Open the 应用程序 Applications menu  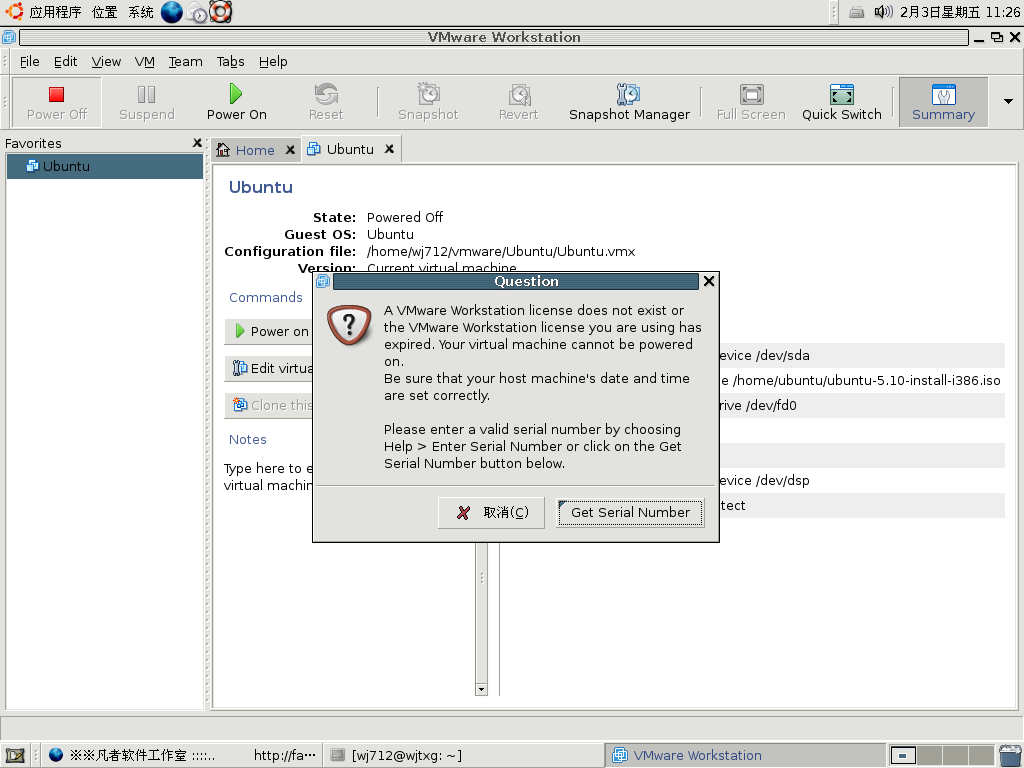[x=56, y=12]
